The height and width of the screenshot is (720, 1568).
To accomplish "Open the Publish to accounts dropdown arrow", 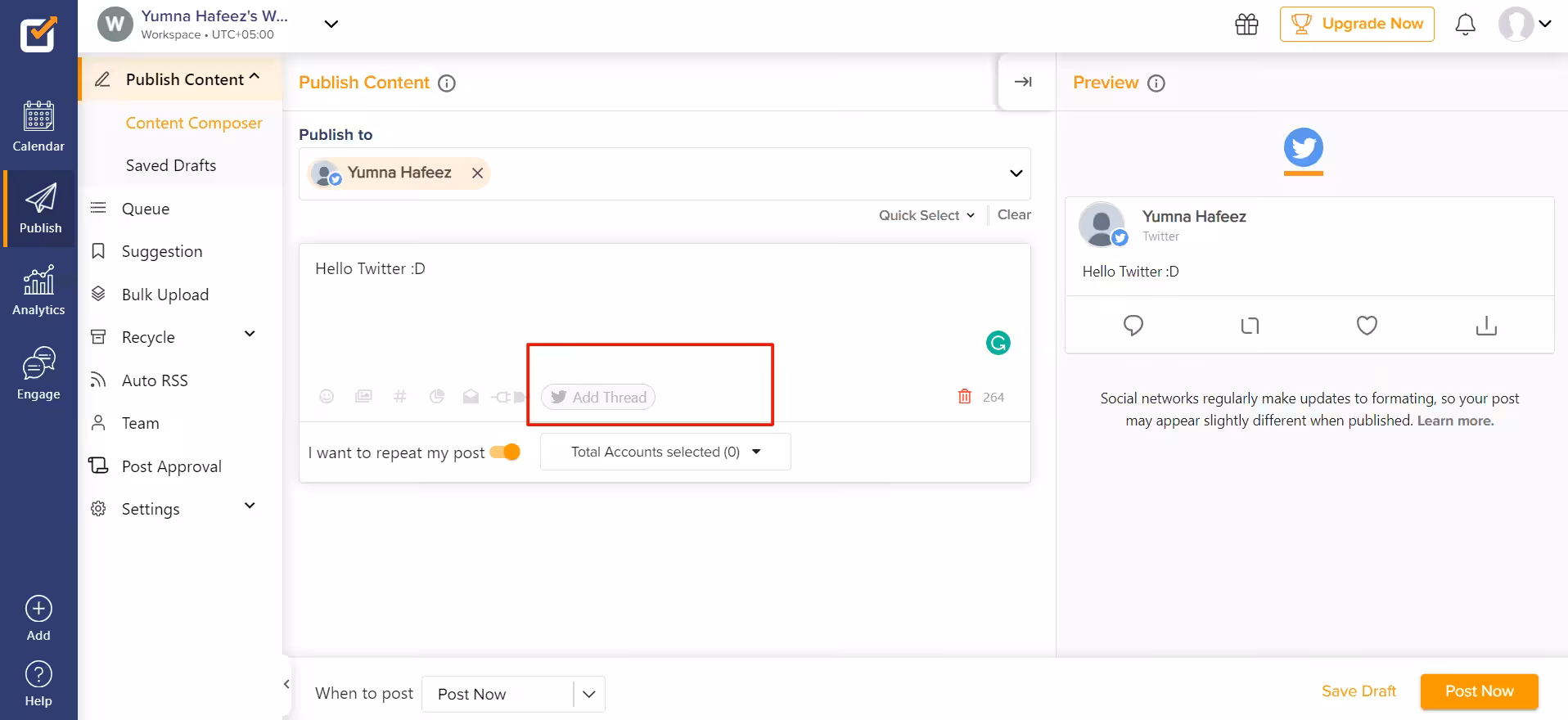I will [1016, 173].
